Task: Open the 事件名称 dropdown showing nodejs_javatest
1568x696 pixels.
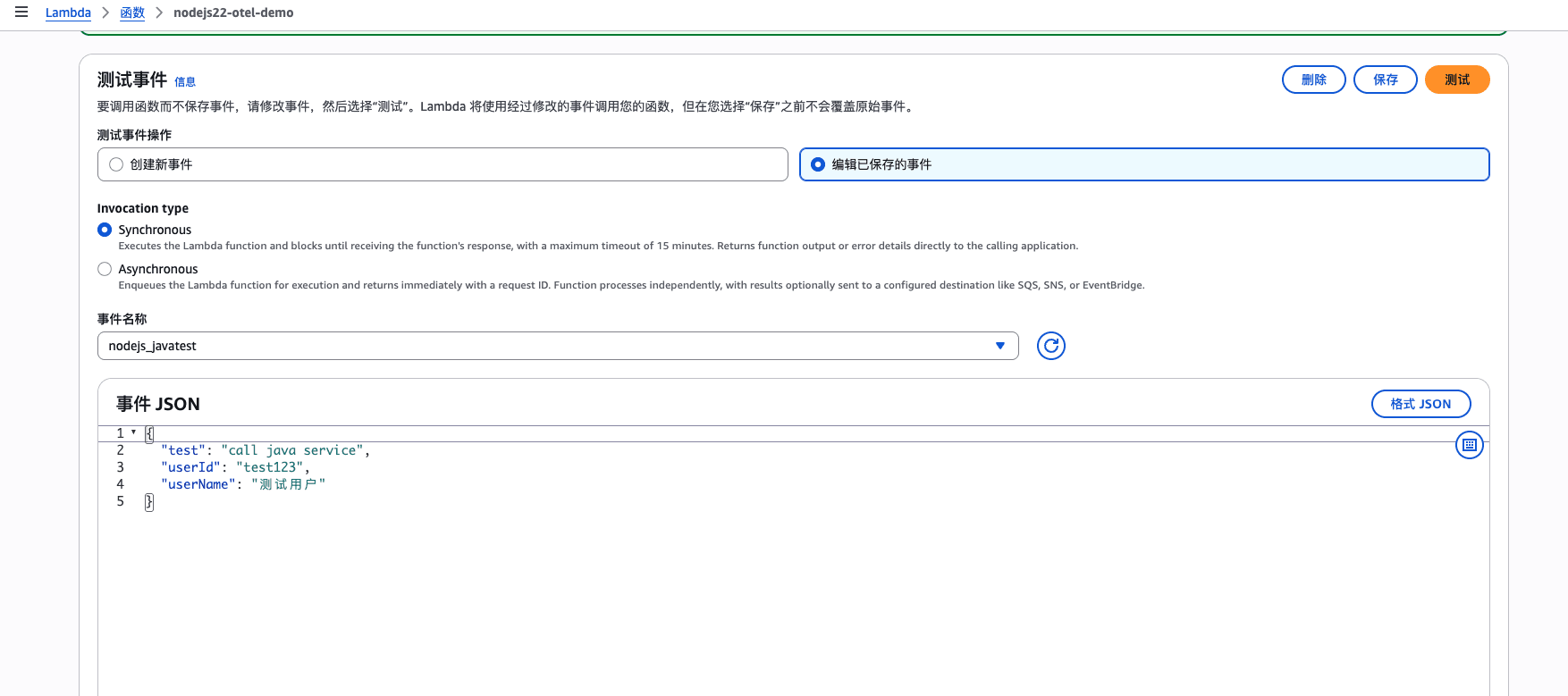Action: point(557,346)
